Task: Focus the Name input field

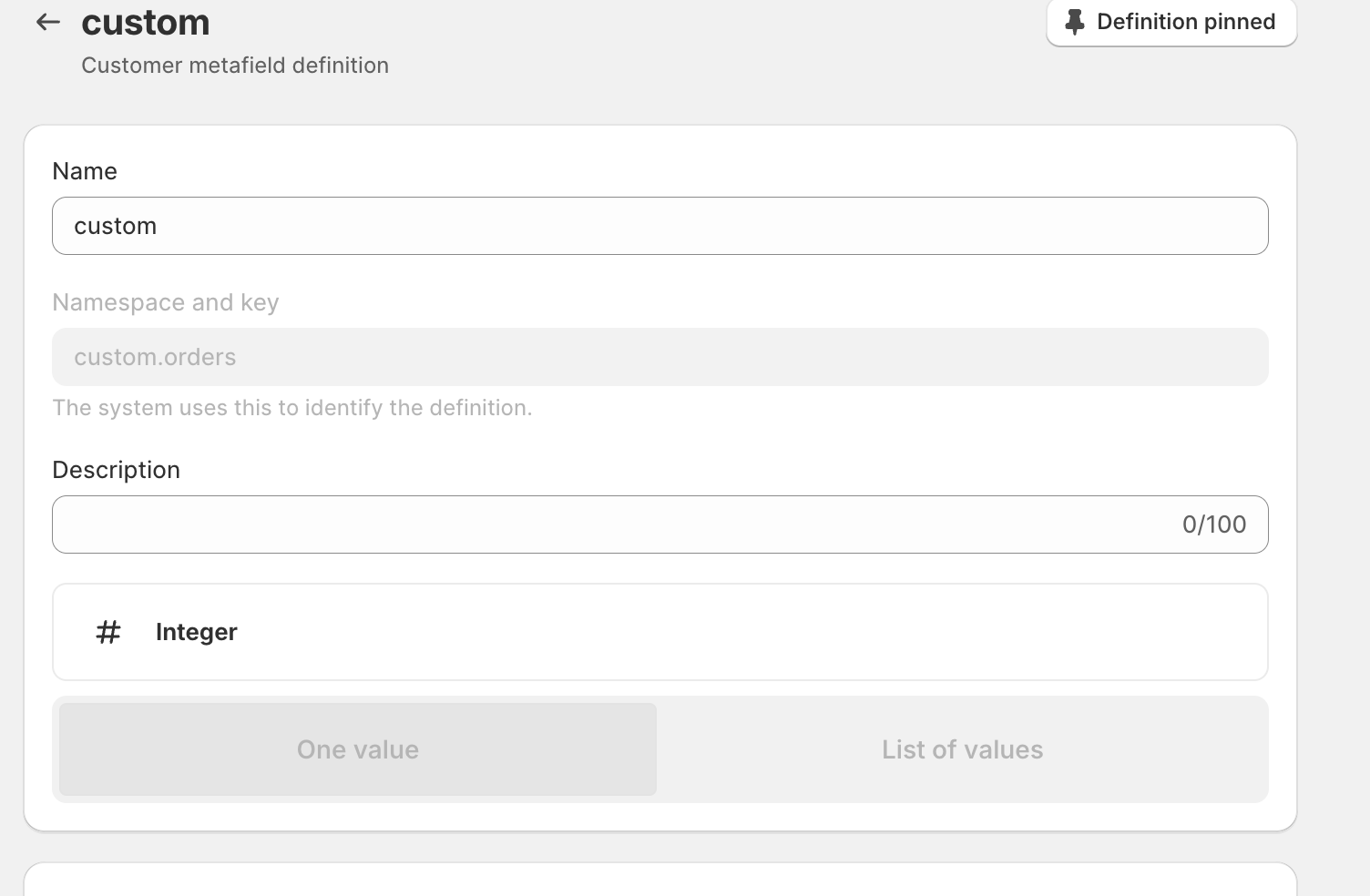Action: (x=659, y=226)
